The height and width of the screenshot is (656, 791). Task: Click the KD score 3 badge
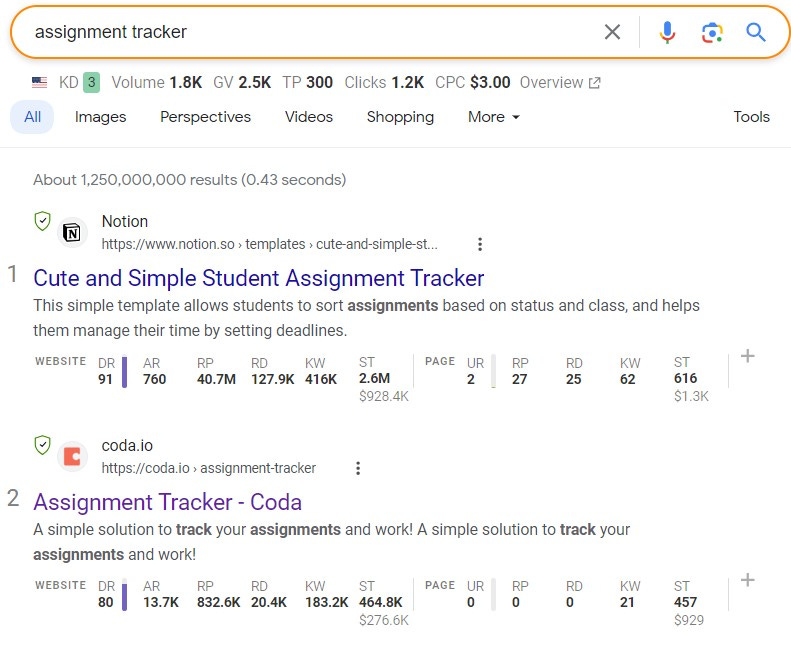91,82
